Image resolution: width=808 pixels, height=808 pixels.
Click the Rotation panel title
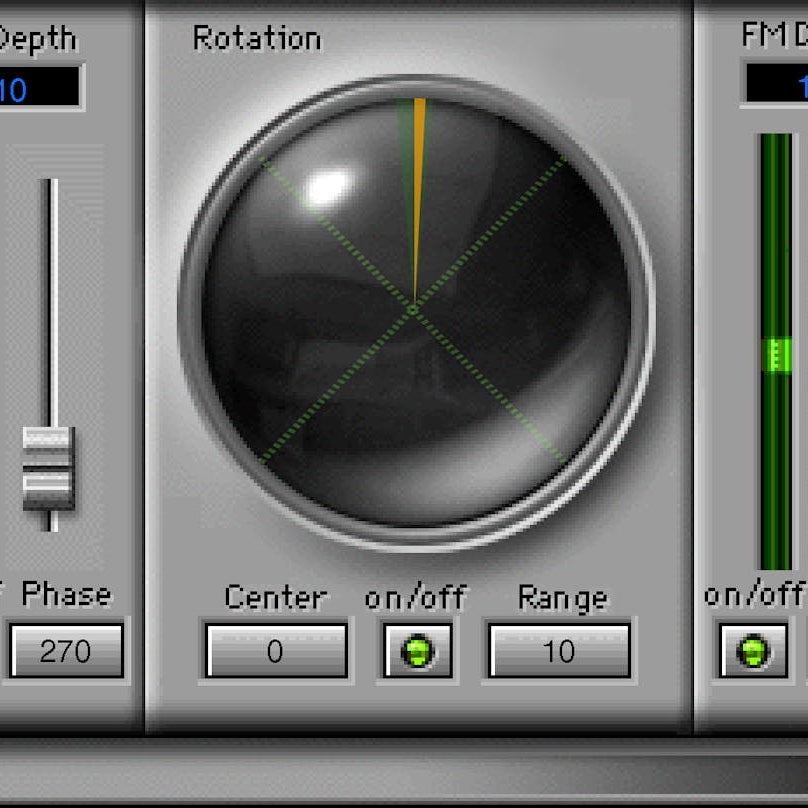pos(256,37)
